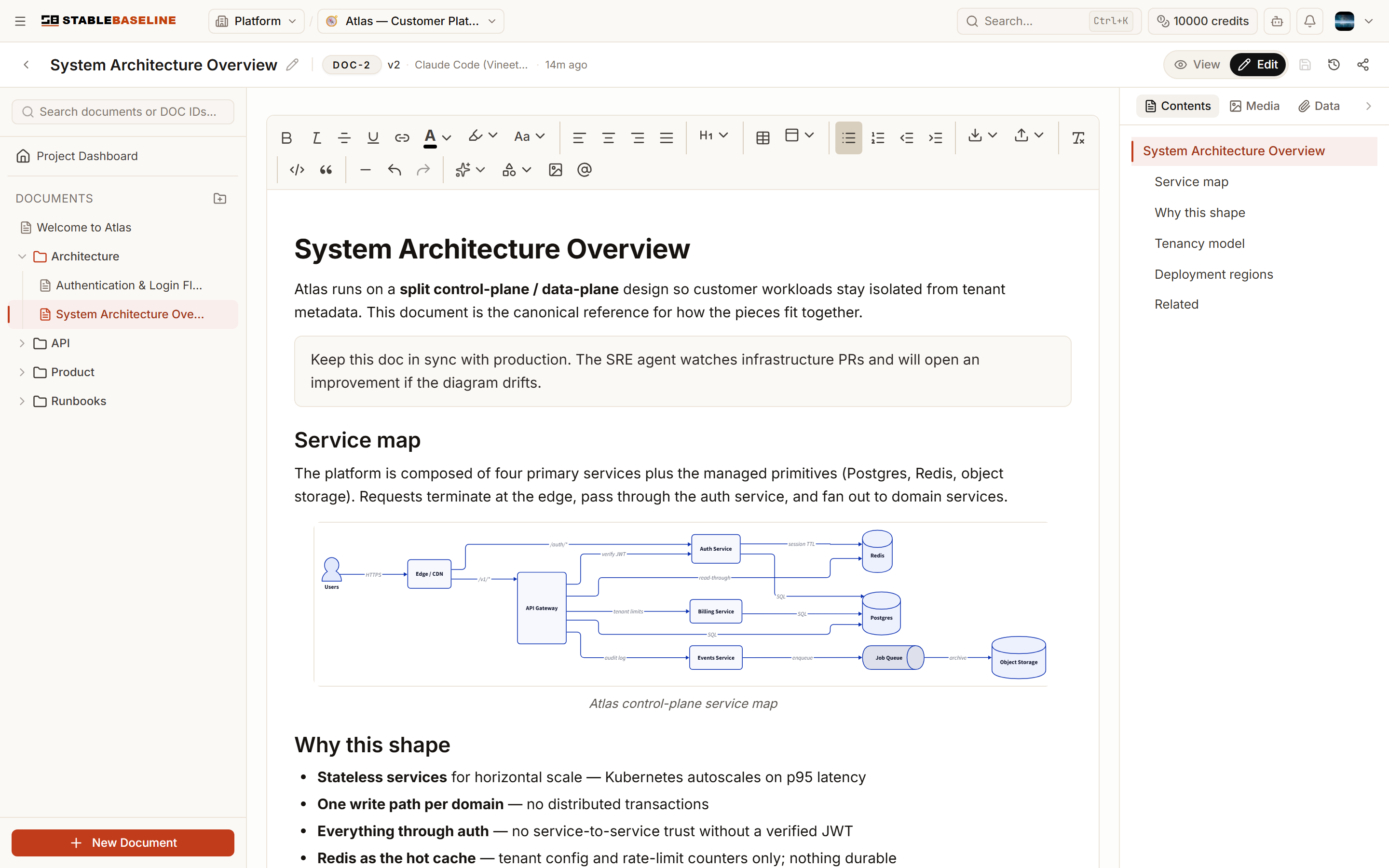Open notifications bell
Viewport: 1389px width, 868px height.
coord(1310,21)
